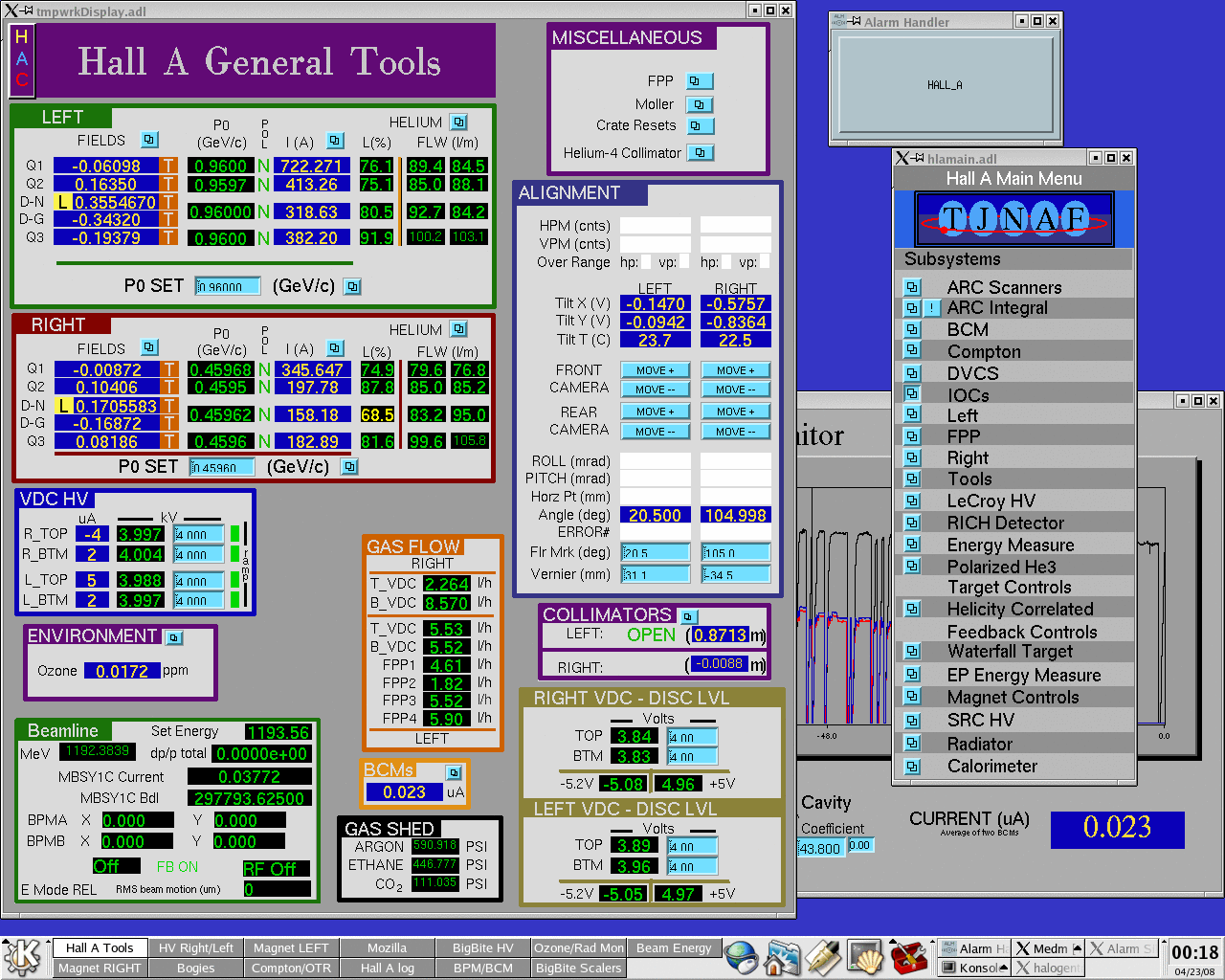Open the Calorimeter subsystem icon
1225x980 pixels.
(912, 766)
